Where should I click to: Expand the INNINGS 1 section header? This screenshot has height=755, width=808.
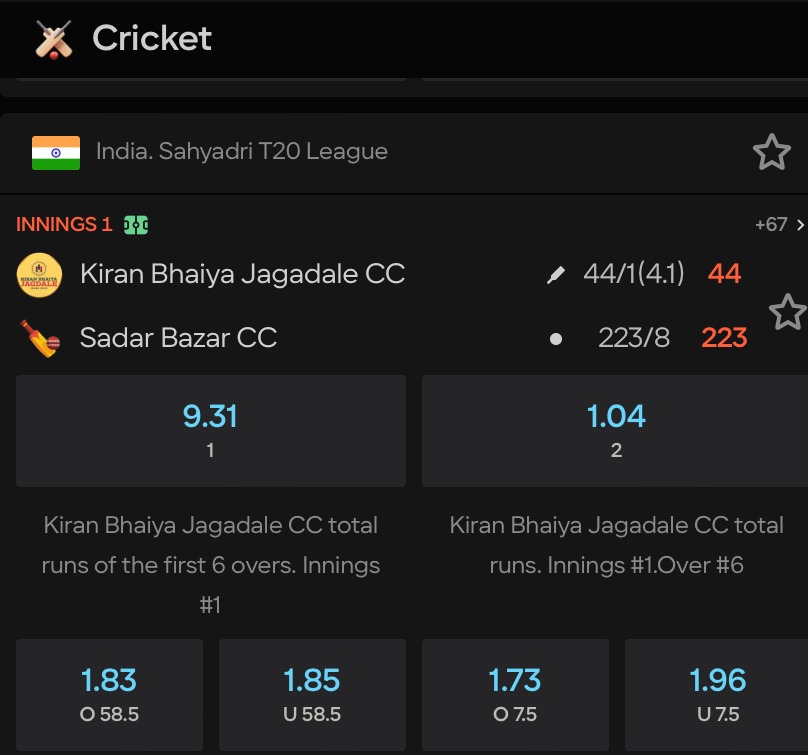tap(64, 224)
